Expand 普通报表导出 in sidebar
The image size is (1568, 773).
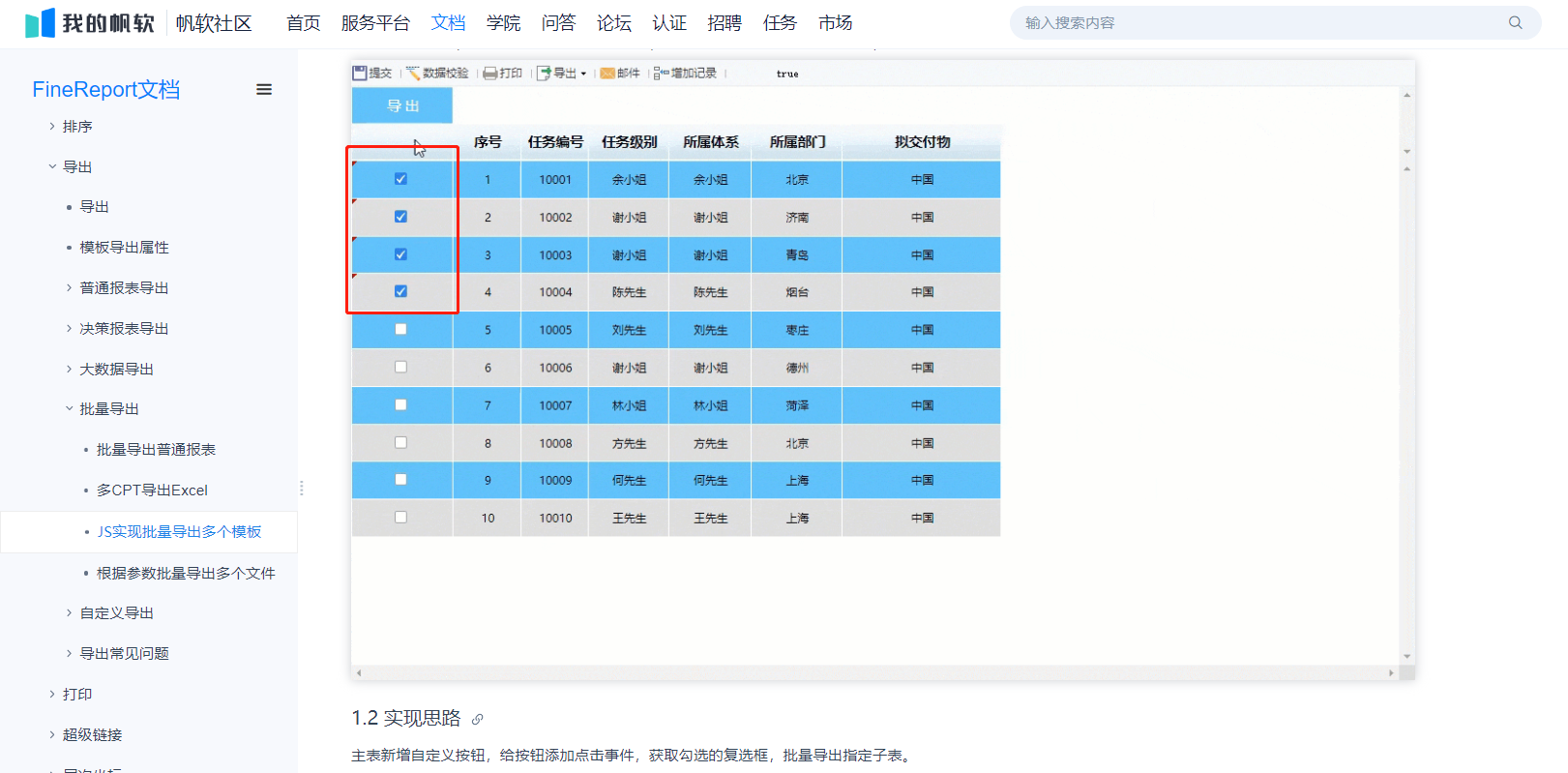coord(69,287)
